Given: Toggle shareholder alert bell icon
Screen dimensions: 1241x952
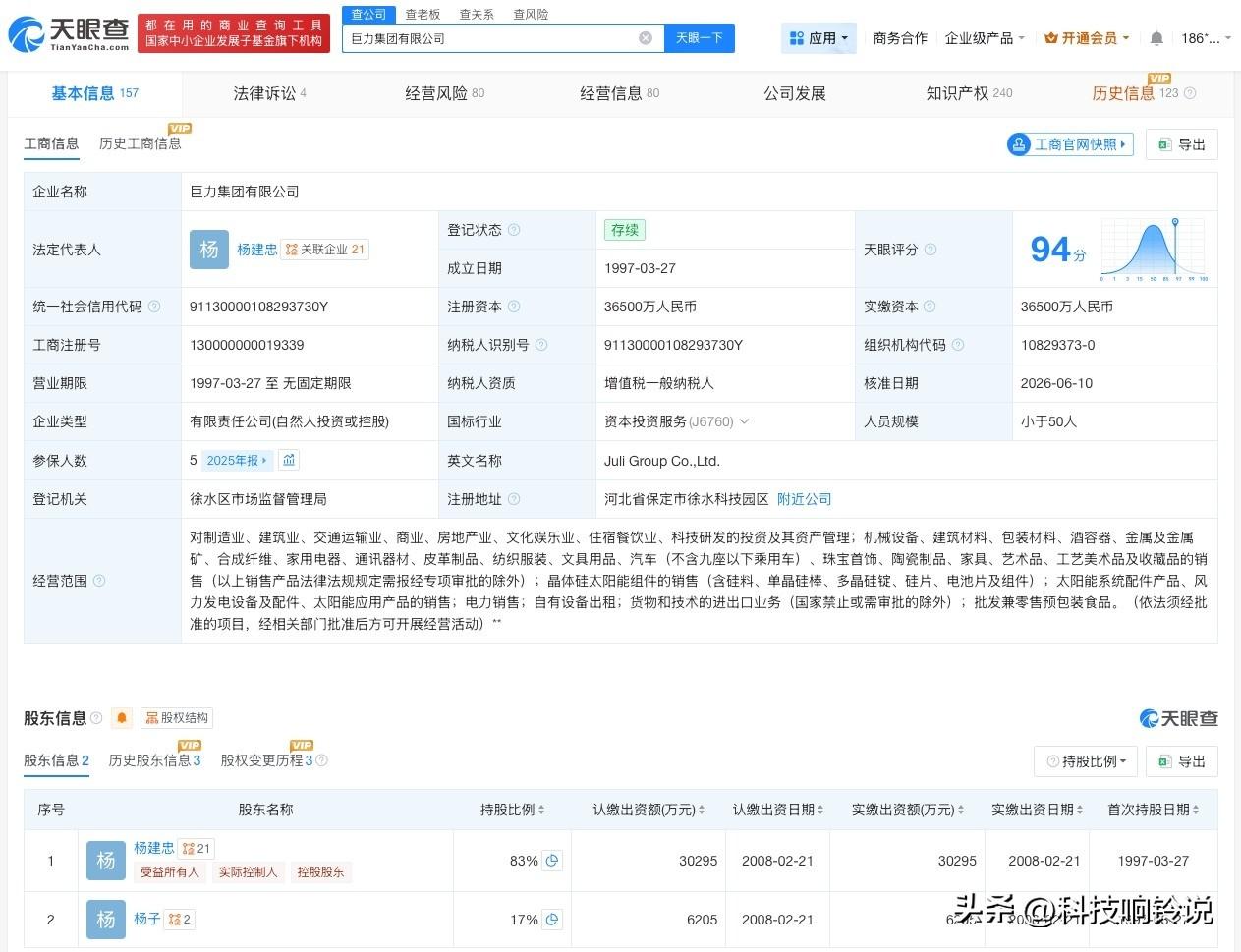Looking at the screenshot, I should click(x=122, y=718).
